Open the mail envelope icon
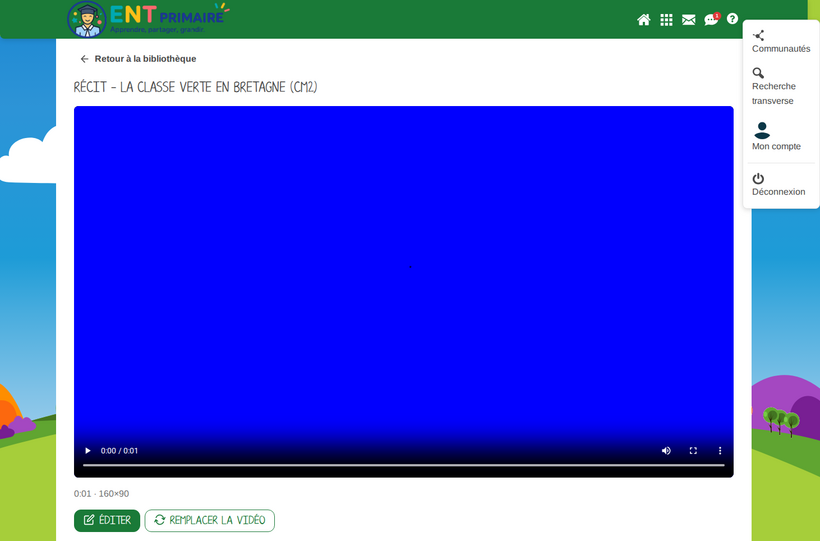The width and height of the screenshot is (820, 541). point(689,20)
